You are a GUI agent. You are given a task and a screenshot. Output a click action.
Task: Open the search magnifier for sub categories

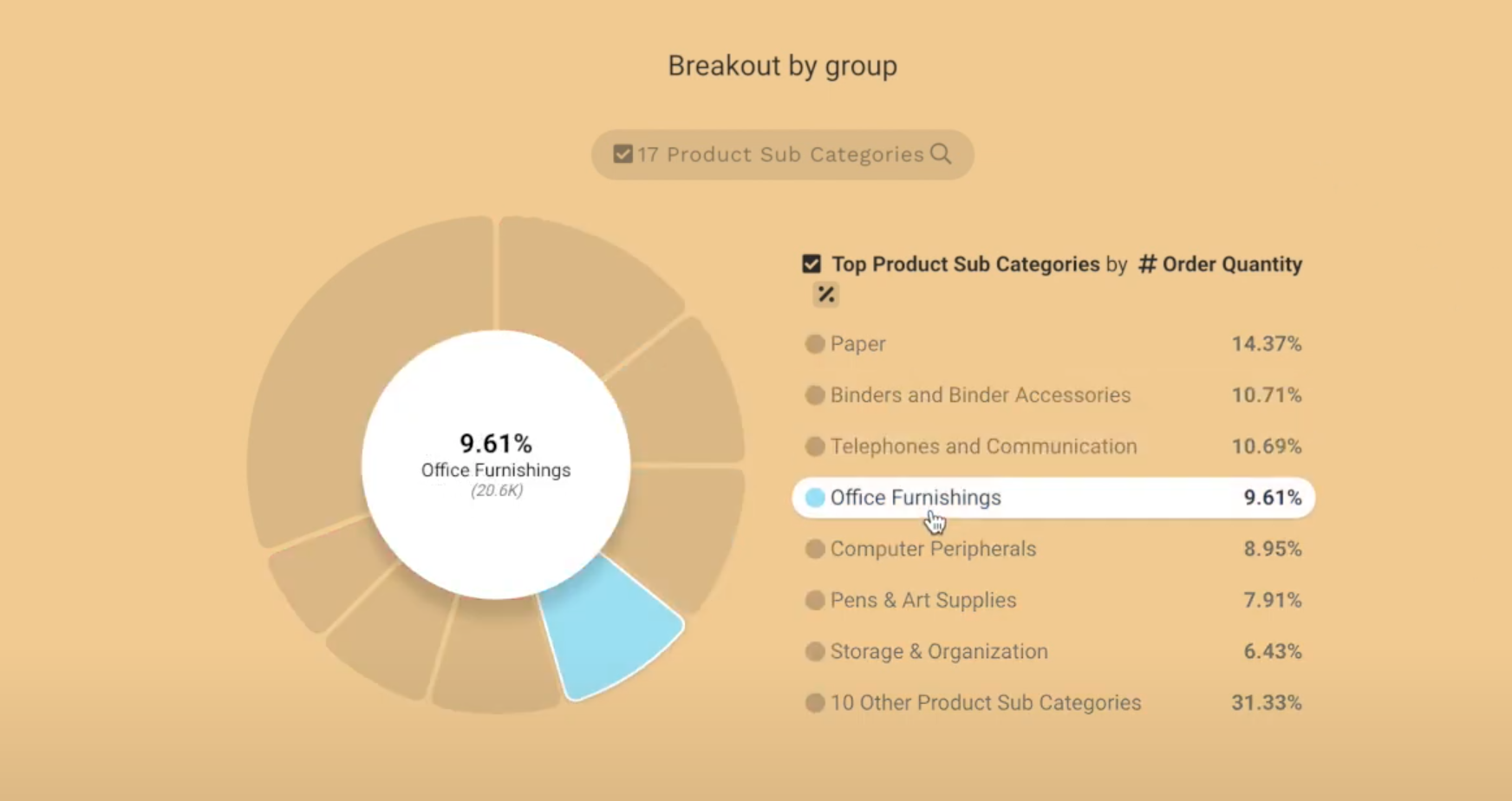(942, 154)
